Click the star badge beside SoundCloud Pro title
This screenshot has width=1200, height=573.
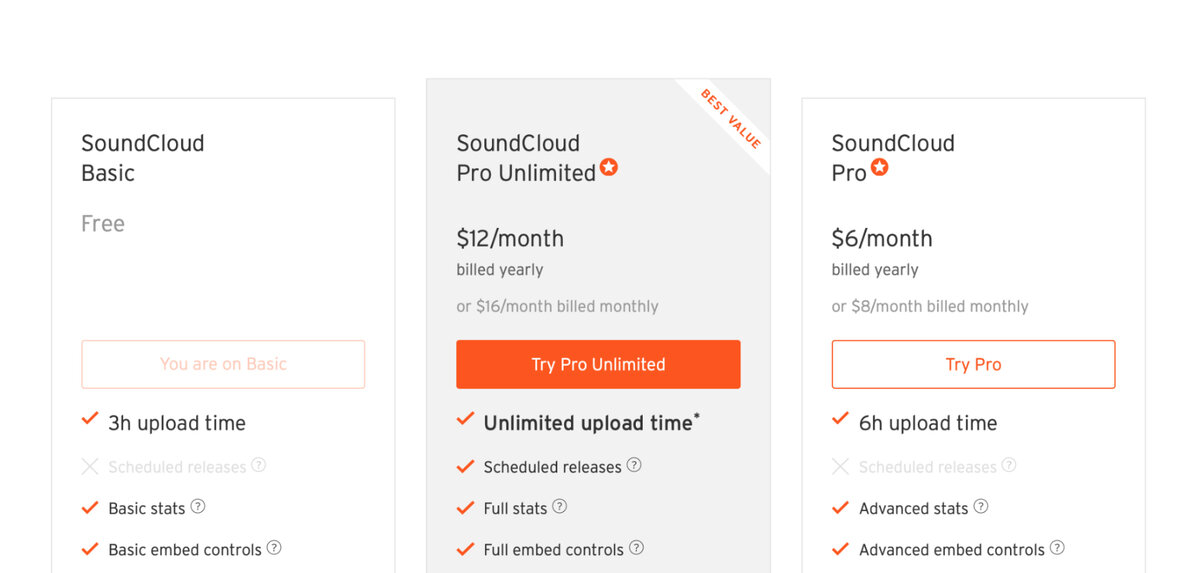coord(879,168)
